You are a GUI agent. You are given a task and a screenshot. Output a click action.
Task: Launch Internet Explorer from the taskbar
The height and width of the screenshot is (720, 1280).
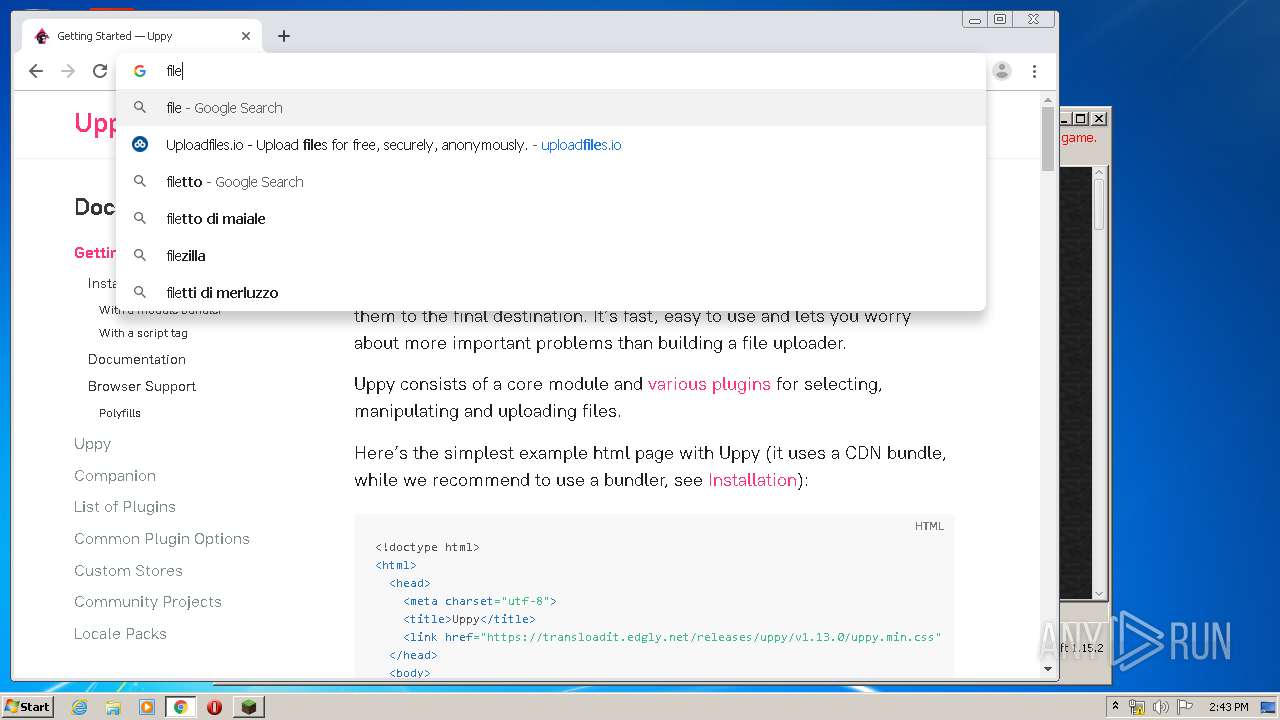click(79, 707)
